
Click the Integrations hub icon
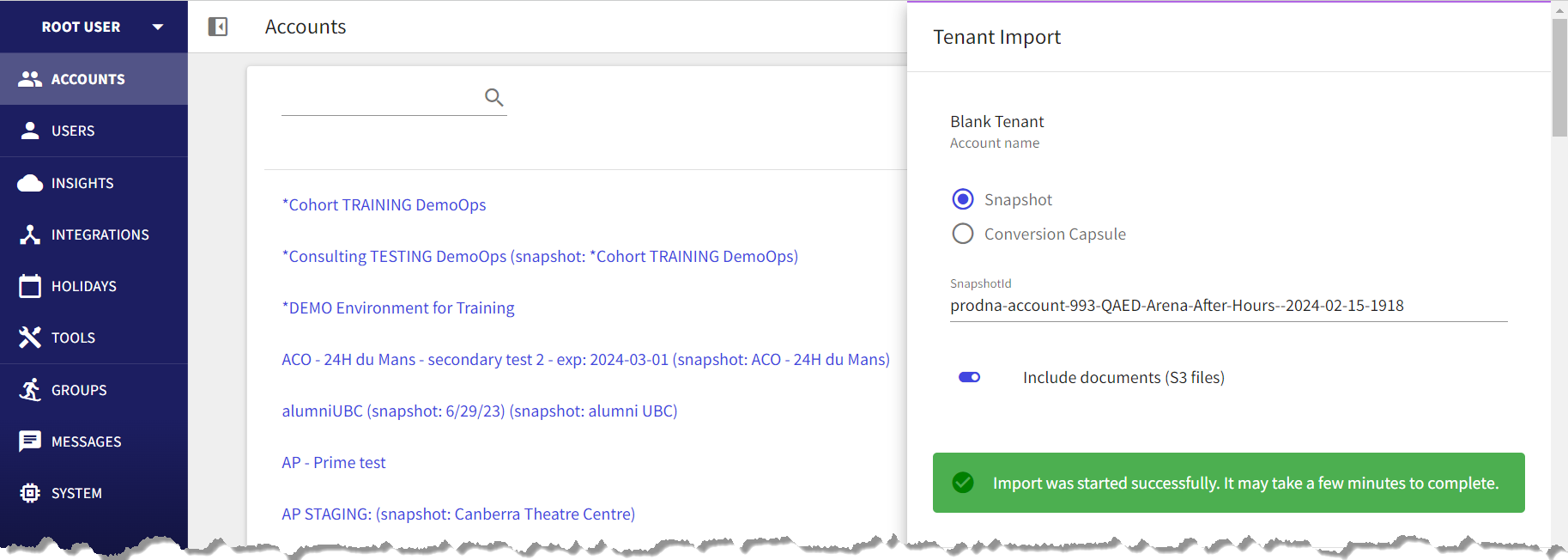point(30,234)
